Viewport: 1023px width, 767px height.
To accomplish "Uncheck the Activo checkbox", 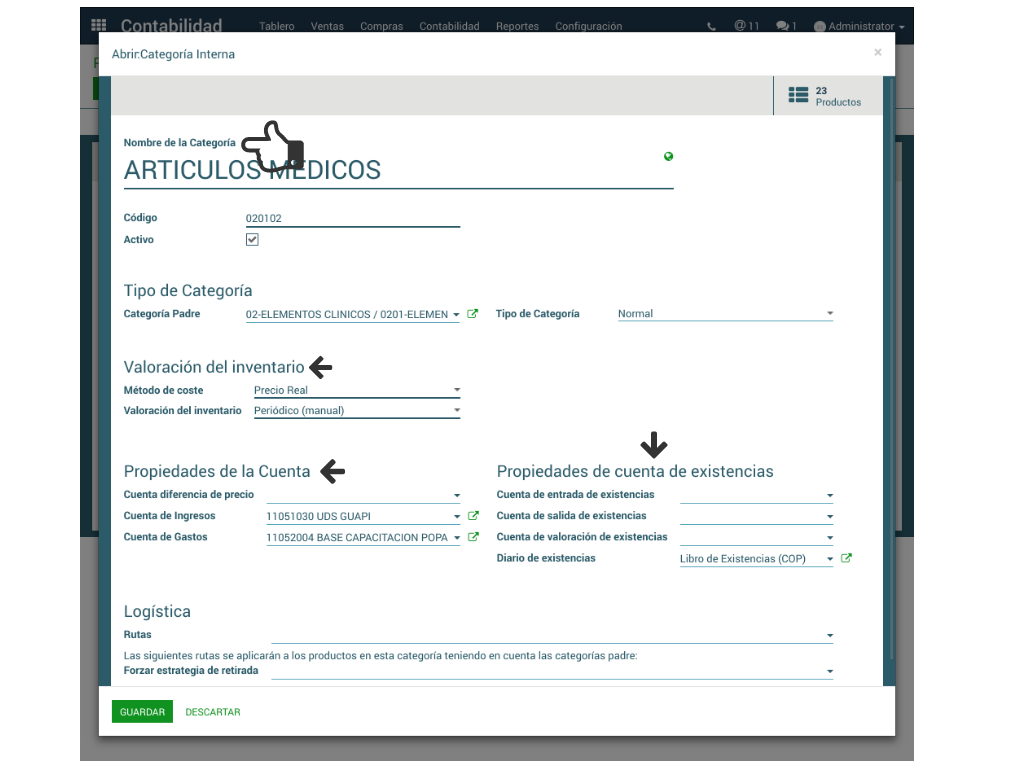I will point(252,240).
